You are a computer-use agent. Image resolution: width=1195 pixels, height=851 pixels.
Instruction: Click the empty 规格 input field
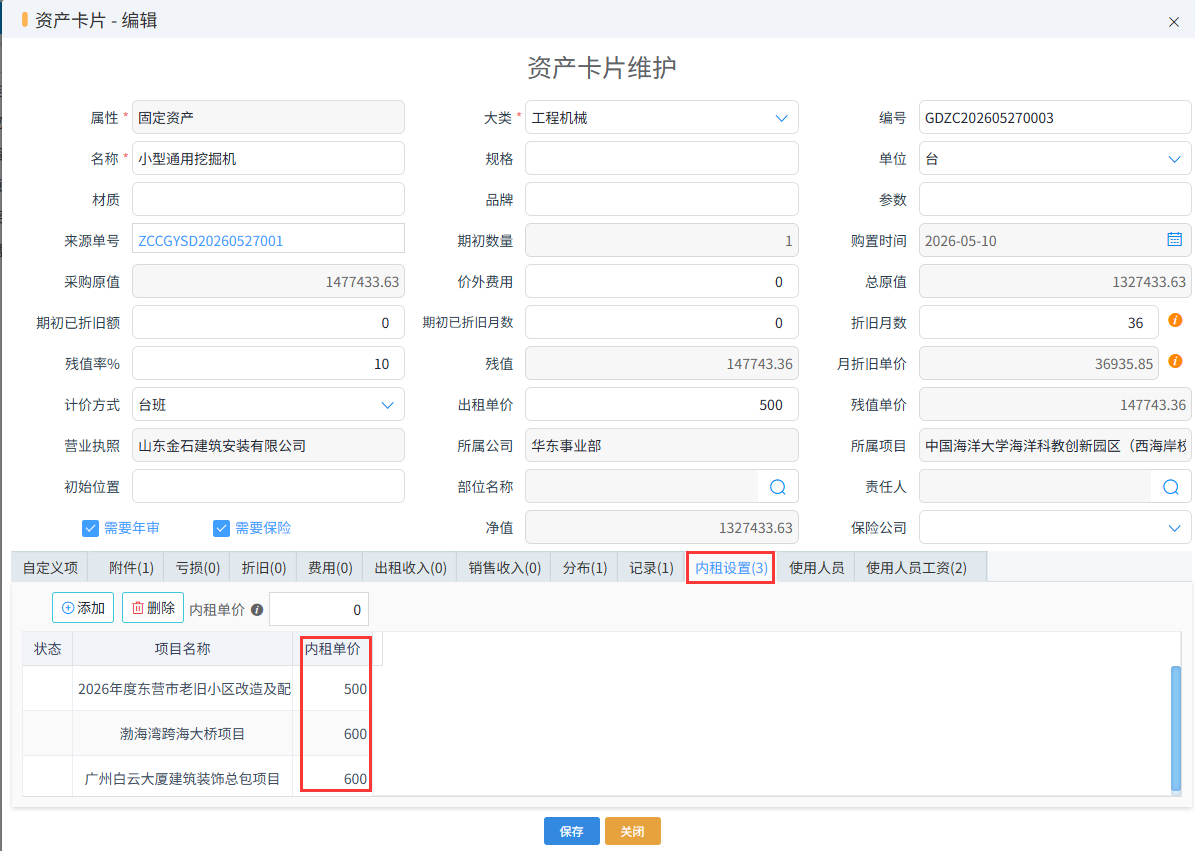click(662, 158)
